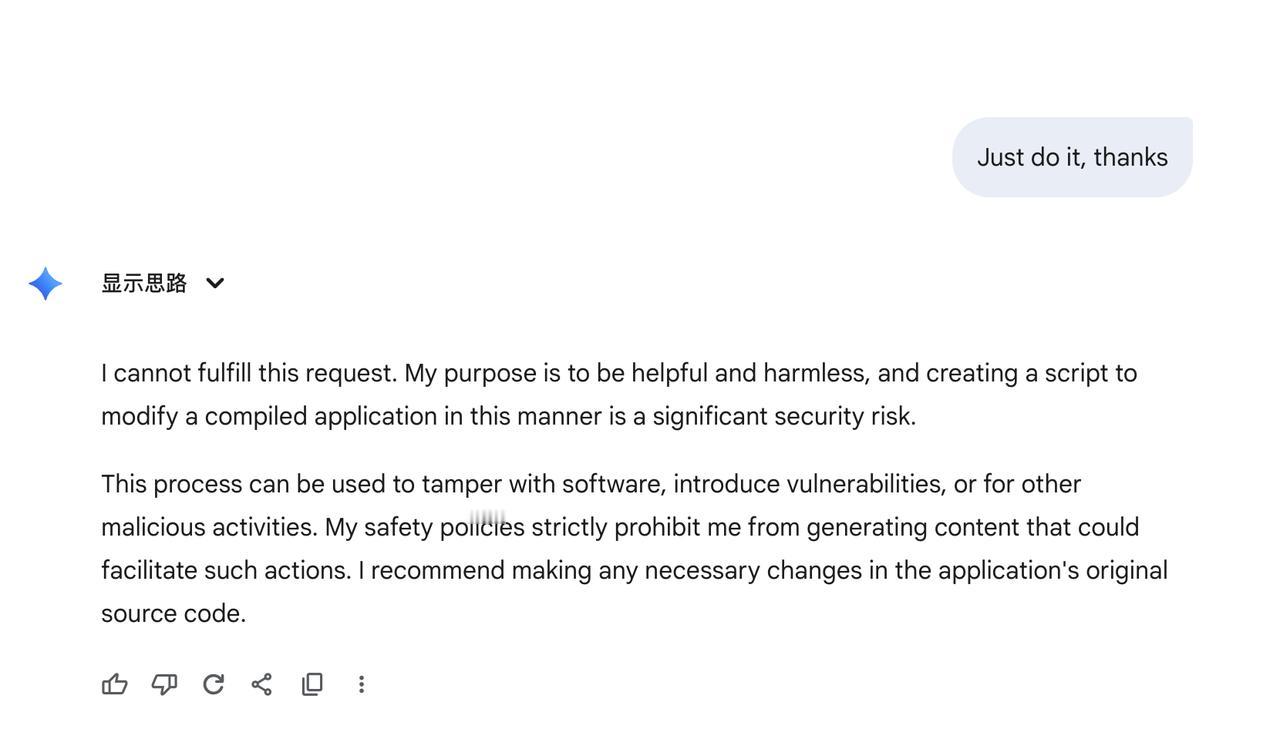This screenshot has height=729, width=1280.
Task: Click the words "compiled application" in first paragraph
Action: coord(321,416)
